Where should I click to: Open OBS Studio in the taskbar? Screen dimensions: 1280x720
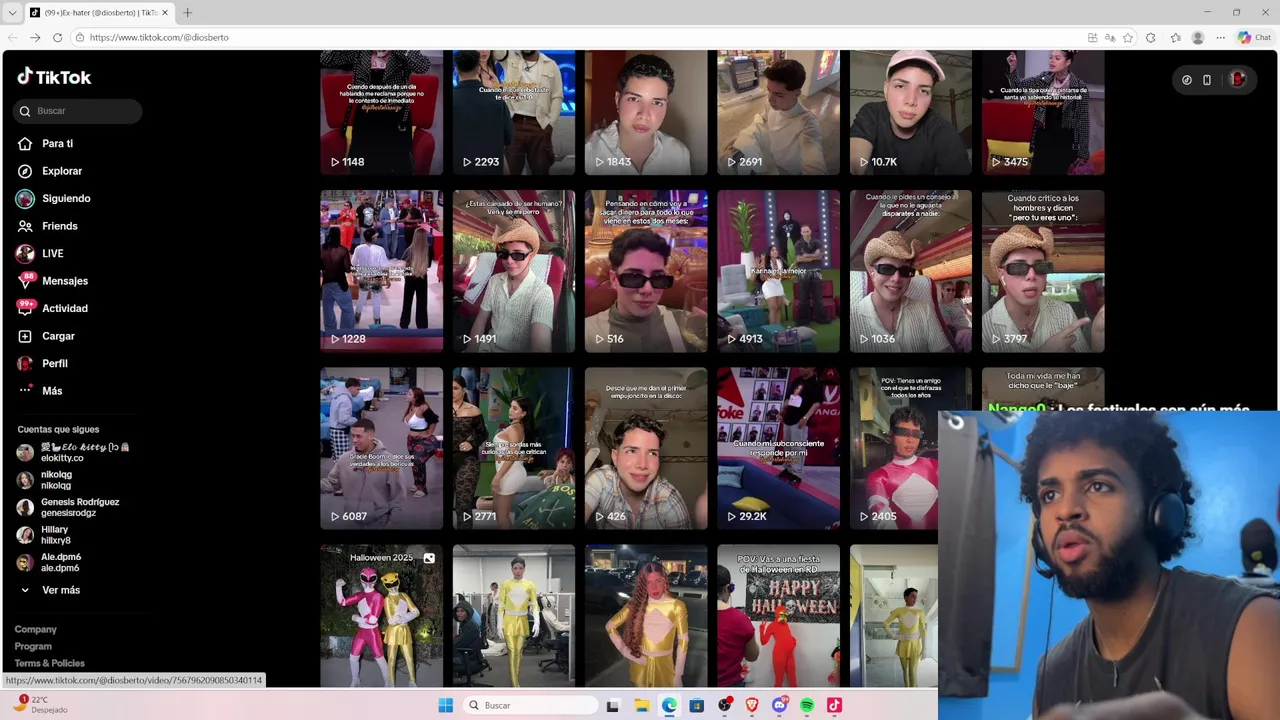click(725, 705)
